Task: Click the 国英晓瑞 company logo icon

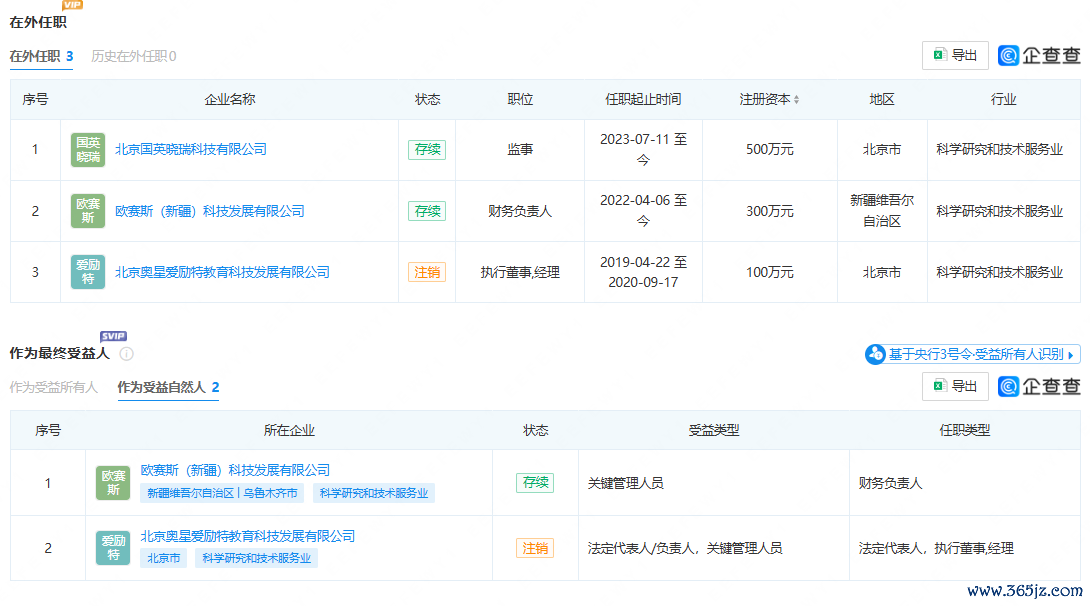Action: coord(88,149)
